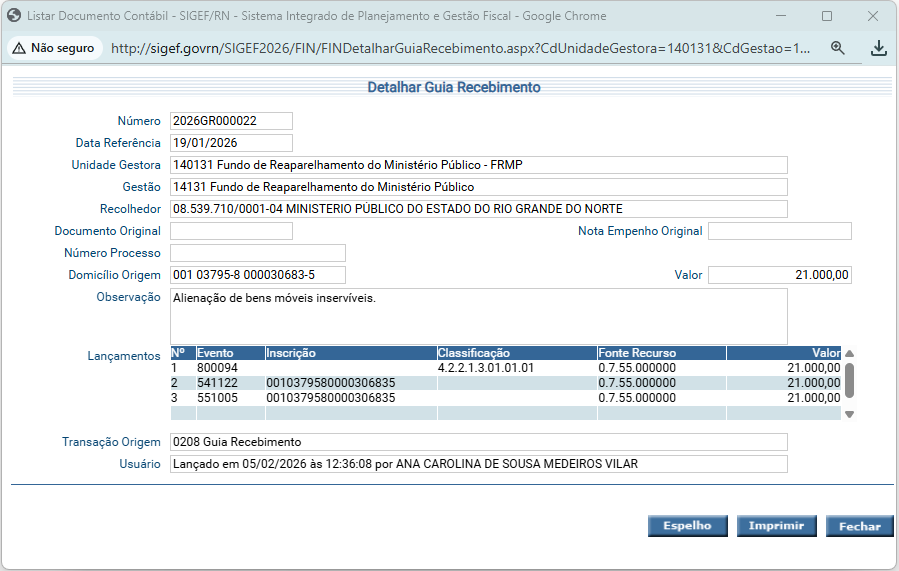This screenshot has height=571, width=899.
Task: Click the download icon in address bar
Action: (x=878, y=48)
